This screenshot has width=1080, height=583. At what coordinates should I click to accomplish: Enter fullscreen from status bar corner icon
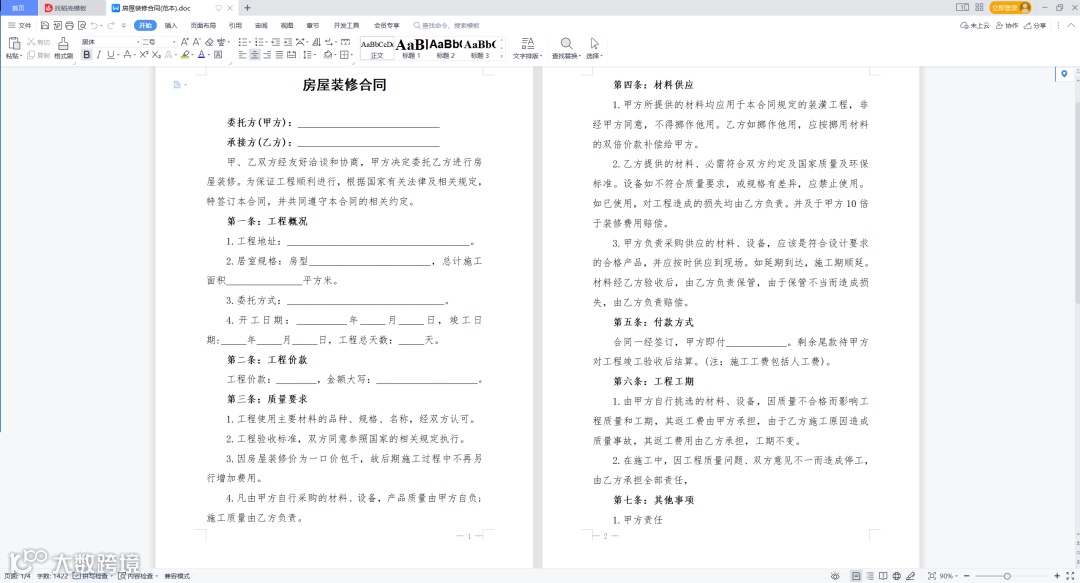tap(1070, 575)
